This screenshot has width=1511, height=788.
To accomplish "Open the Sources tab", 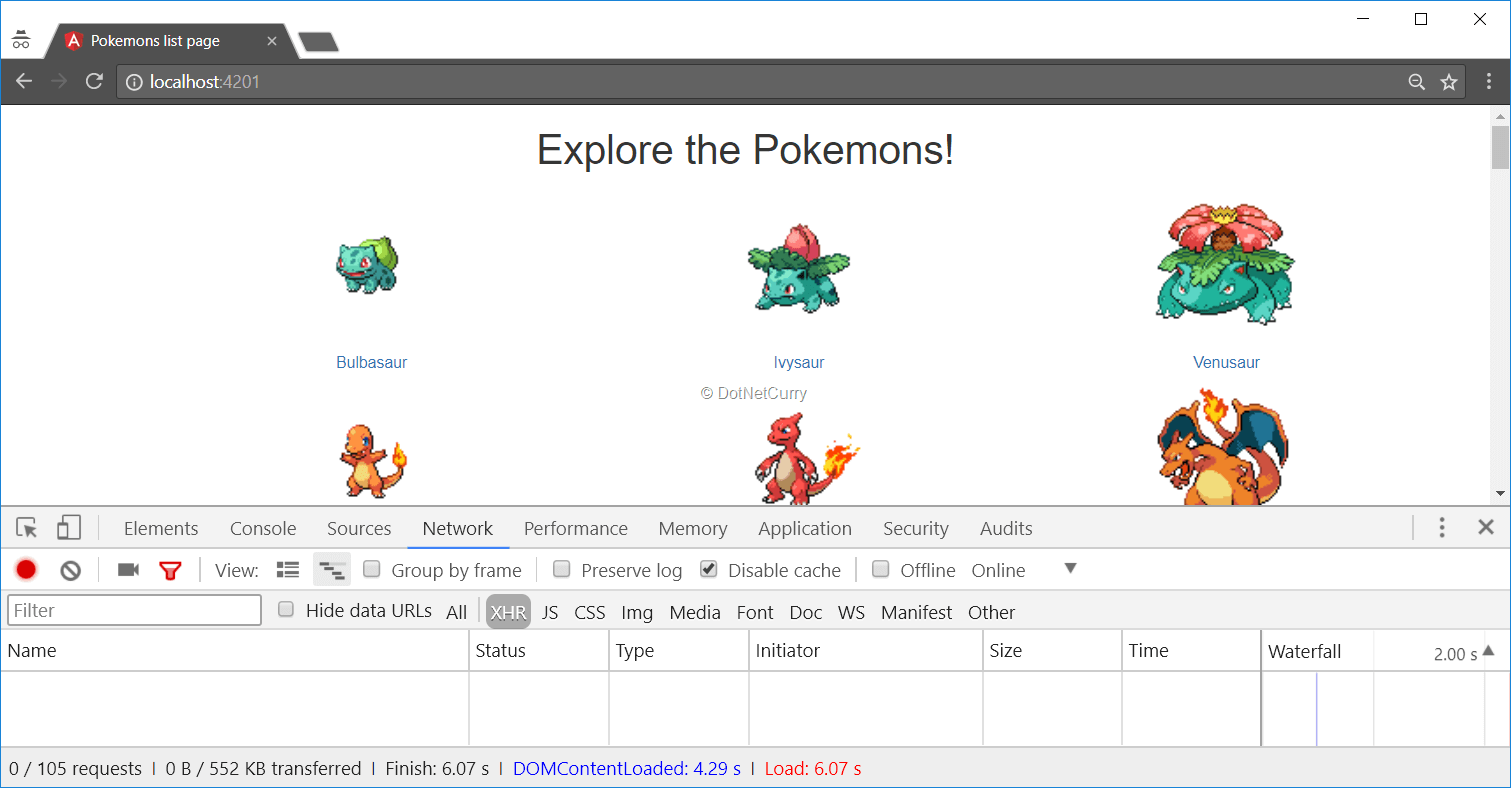I will click(359, 528).
